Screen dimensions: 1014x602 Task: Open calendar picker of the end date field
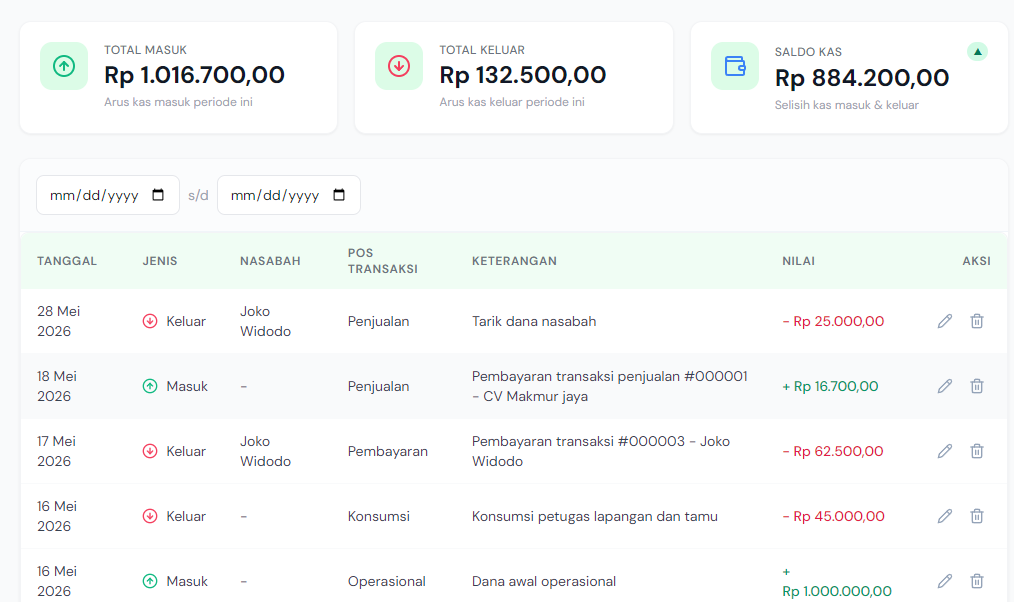[x=339, y=195]
